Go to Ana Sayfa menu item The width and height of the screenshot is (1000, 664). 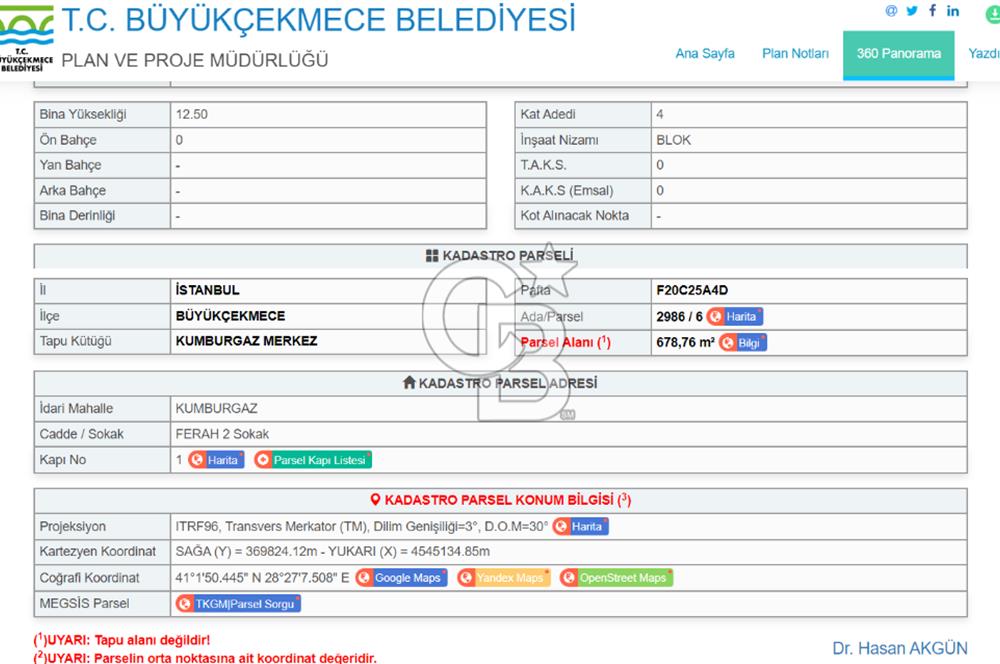(x=705, y=54)
